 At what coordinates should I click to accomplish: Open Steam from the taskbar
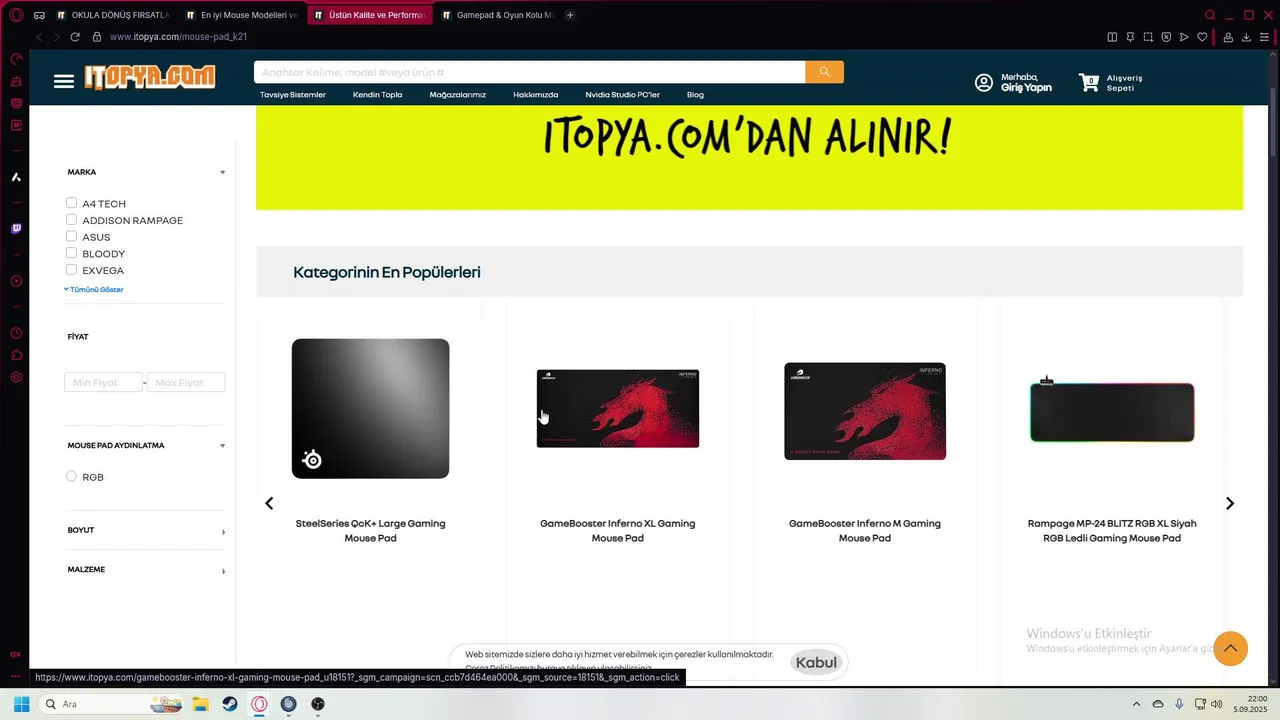pos(230,704)
